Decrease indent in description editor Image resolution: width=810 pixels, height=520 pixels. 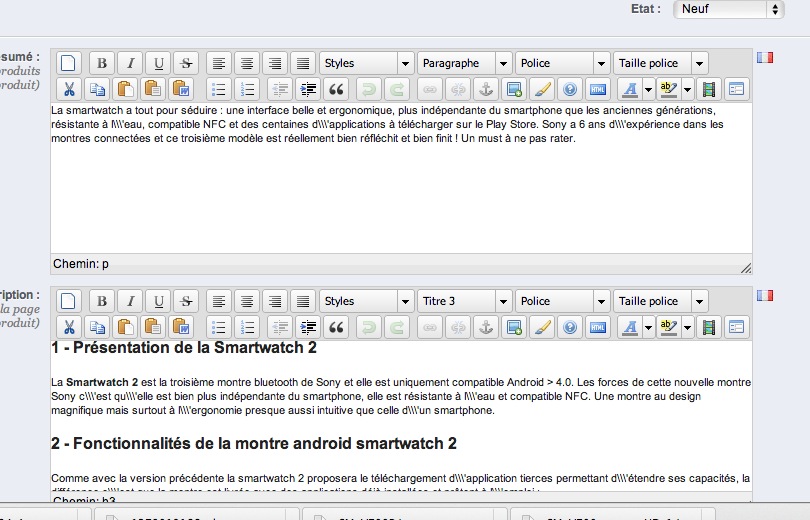pyautogui.click(x=280, y=327)
